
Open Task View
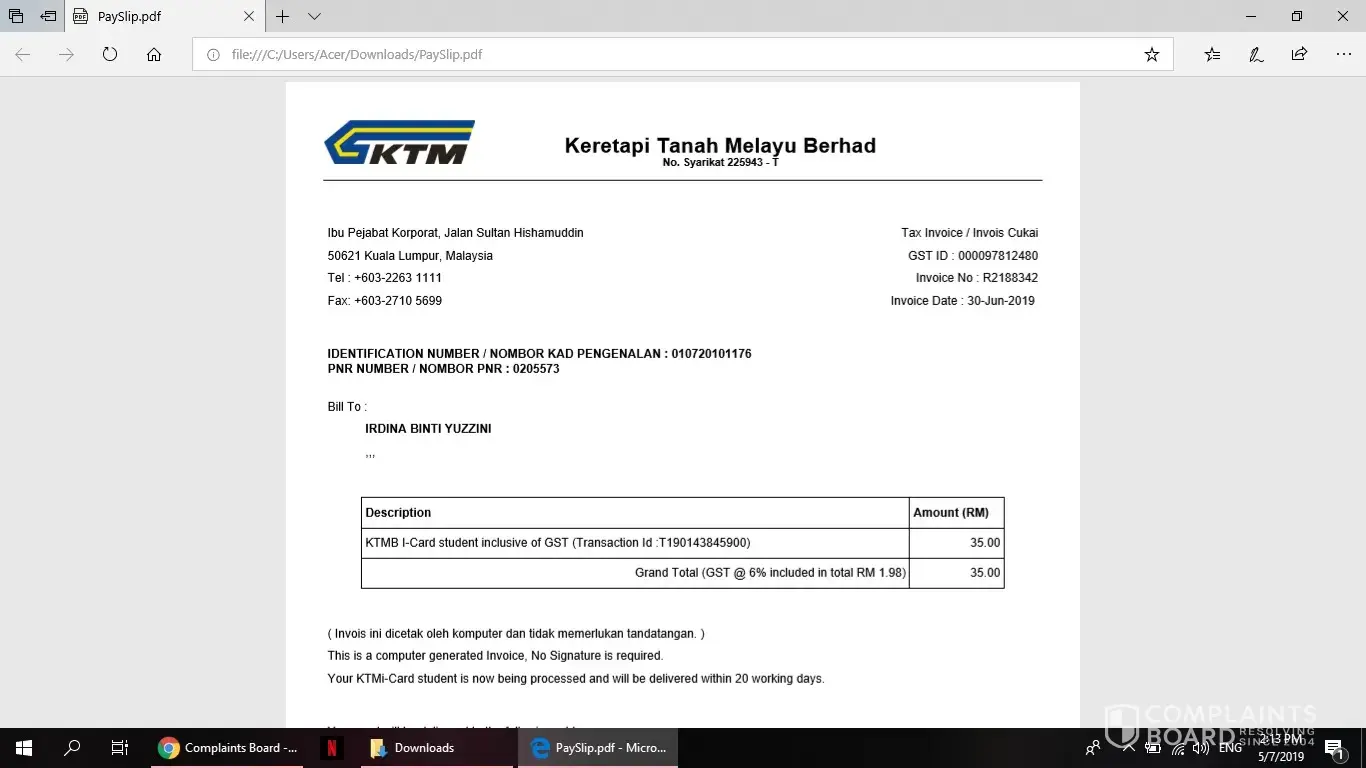point(120,748)
